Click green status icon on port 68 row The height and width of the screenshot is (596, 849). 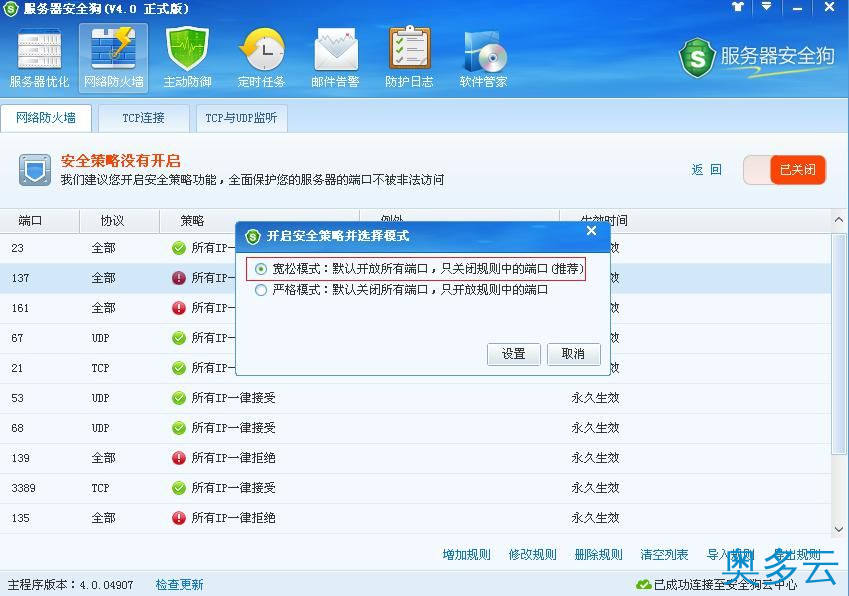179,428
